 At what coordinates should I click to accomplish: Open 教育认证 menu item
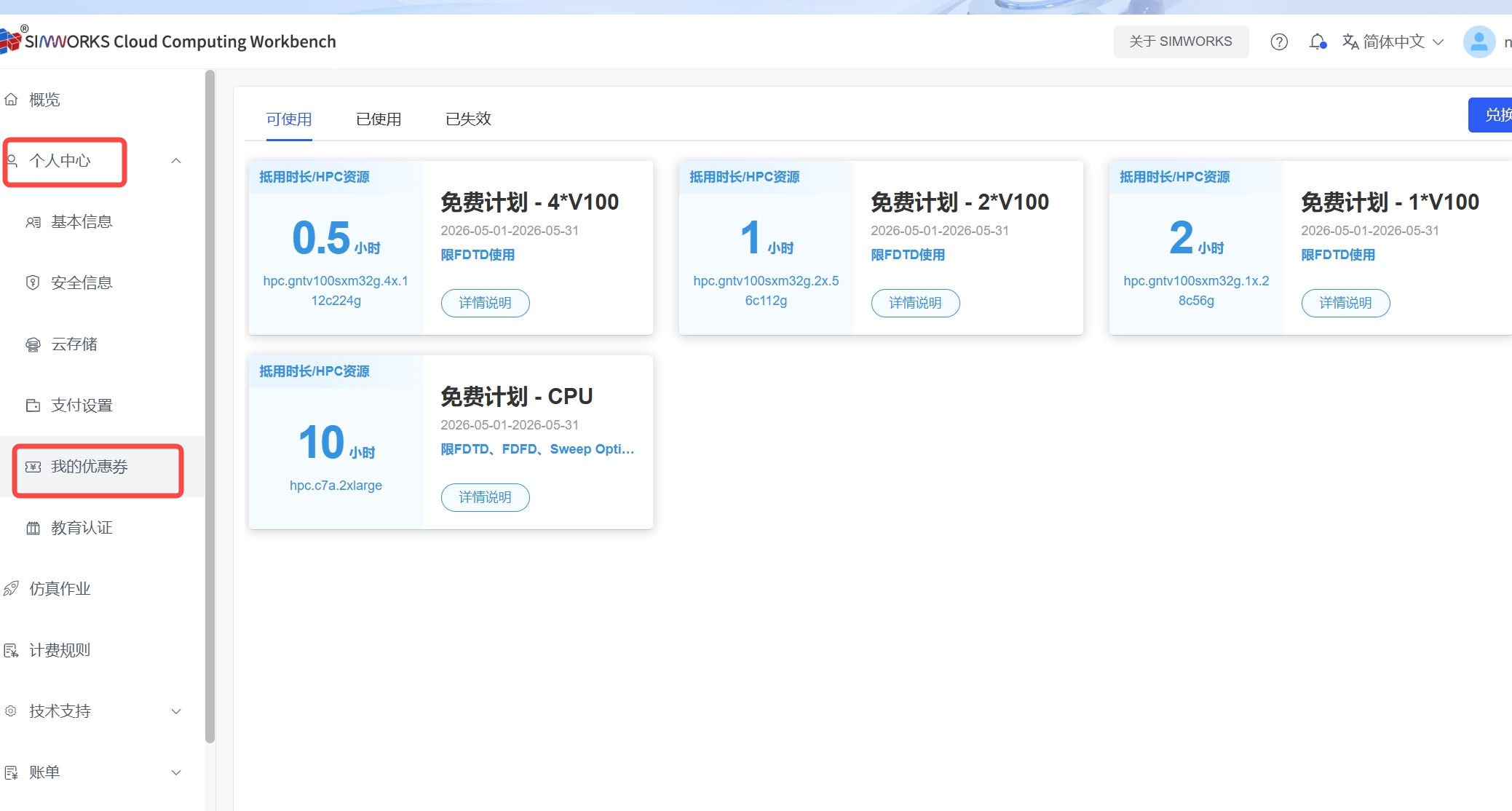point(102,528)
